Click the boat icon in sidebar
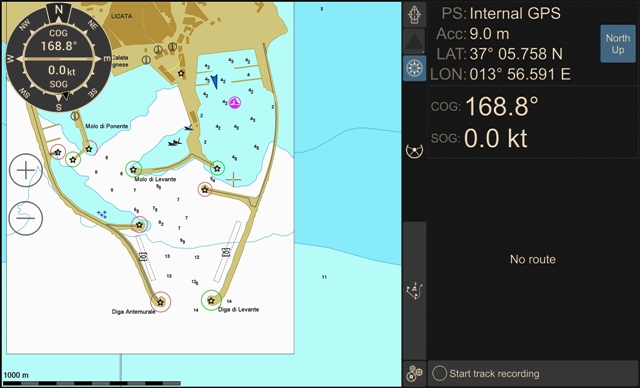Screen dimensions: 640x388 point(415,15)
